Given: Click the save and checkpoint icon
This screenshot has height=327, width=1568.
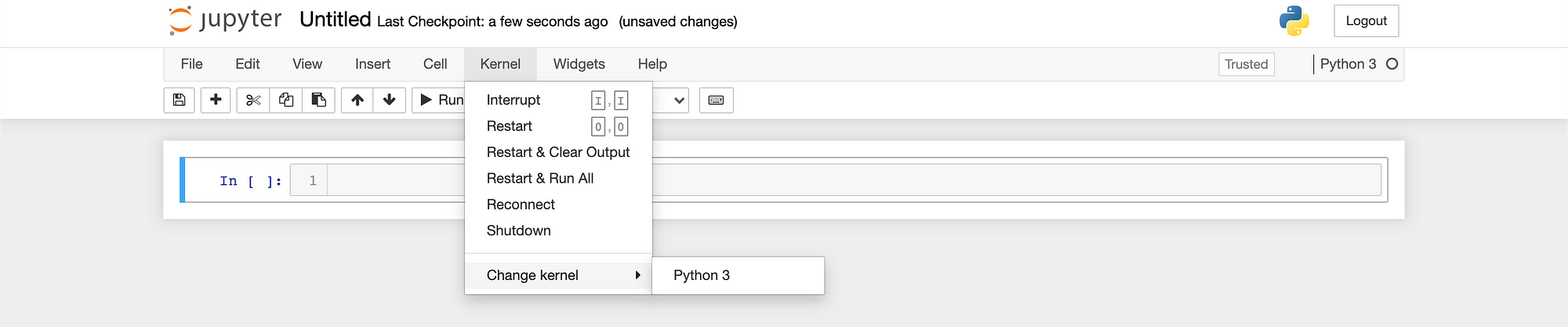Looking at the screenshot, I should 179,100.
